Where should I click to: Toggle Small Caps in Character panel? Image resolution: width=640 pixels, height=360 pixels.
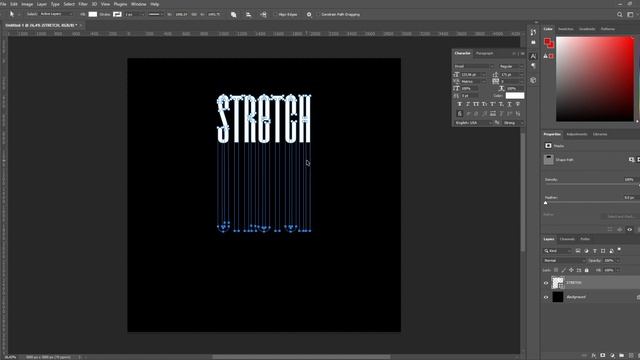coord(484,104)
